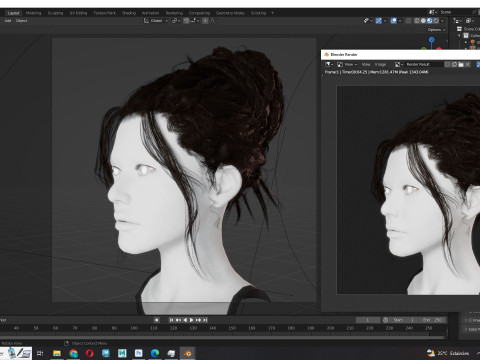Toggle show gizmos button
Screen dimensions: 480x360
[379, 21]
